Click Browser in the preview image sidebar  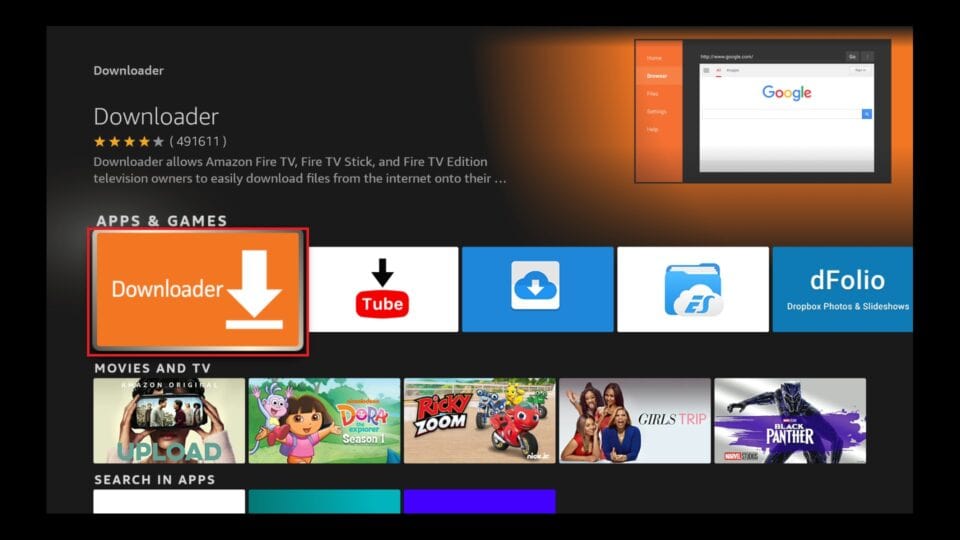(x=656, y=76)
